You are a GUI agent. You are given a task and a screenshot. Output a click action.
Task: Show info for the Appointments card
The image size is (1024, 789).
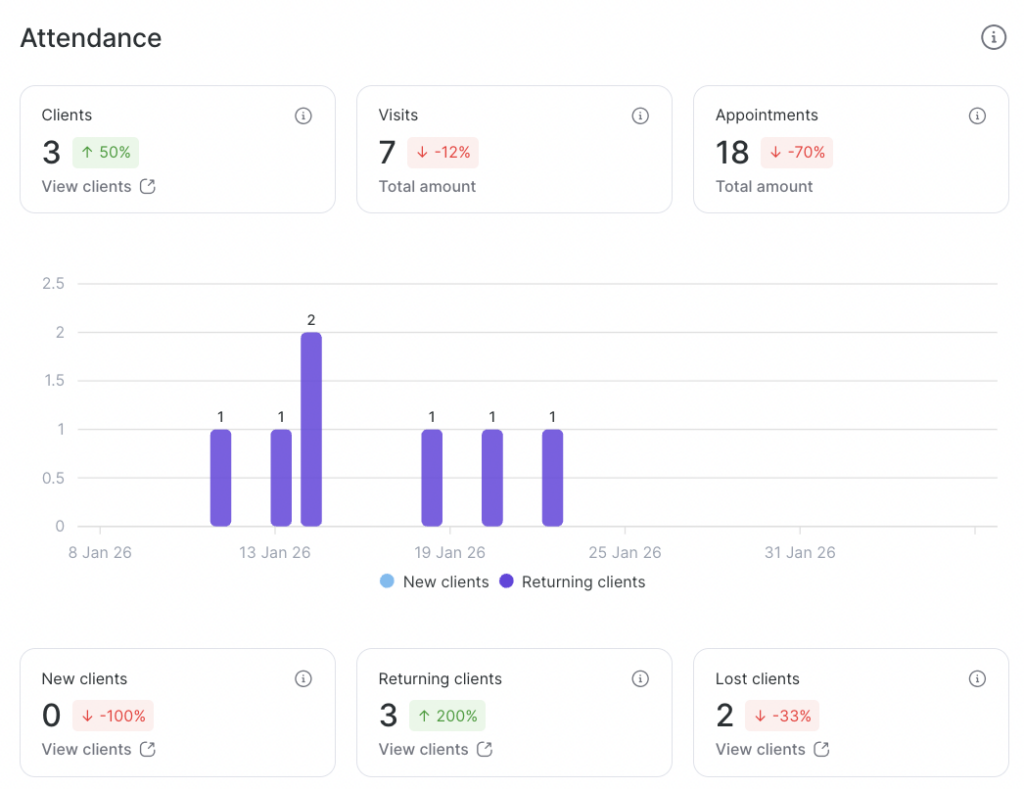click(x=977, y=116)
